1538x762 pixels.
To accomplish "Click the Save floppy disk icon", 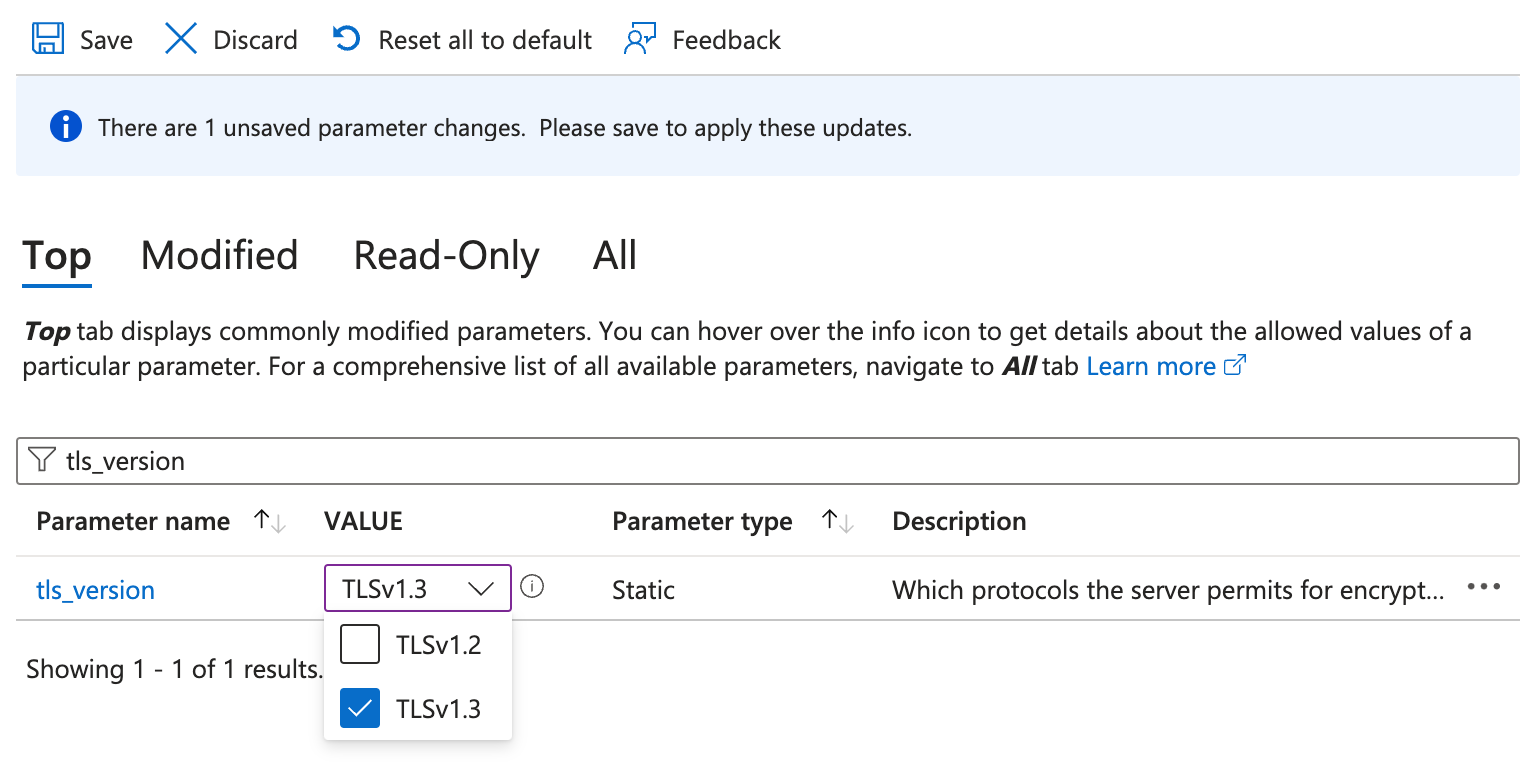I will click(x=47, y=40).
